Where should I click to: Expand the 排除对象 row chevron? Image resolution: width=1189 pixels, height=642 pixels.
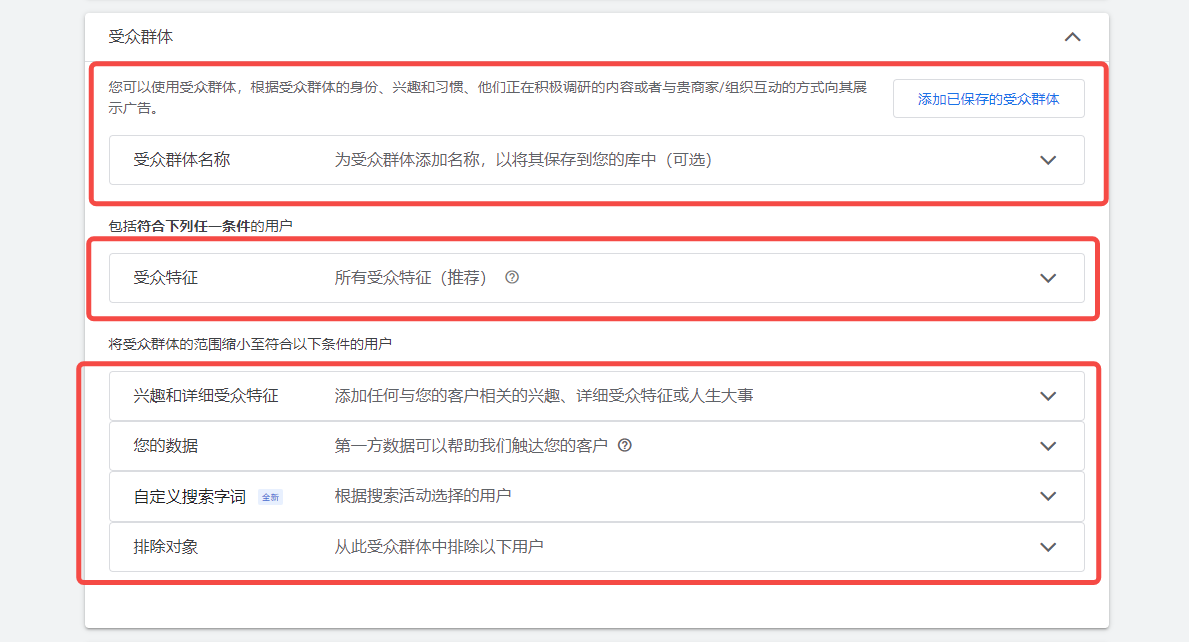[1048, 547]
